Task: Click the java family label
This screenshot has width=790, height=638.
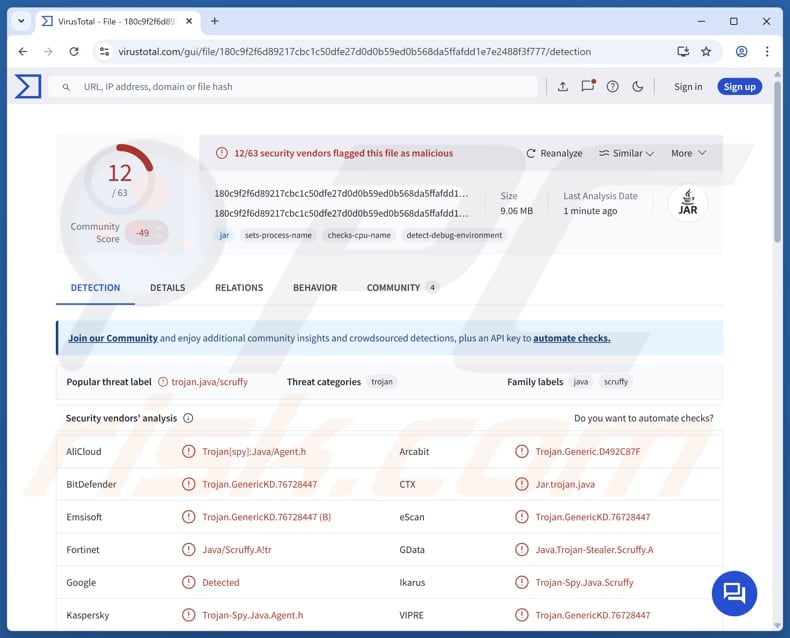Action: pyautogui.click(x=580, y=382)
